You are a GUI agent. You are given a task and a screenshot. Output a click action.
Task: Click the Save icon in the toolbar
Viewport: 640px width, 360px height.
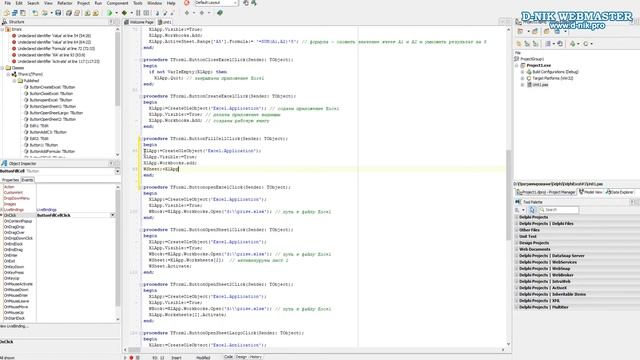(58, 13)
